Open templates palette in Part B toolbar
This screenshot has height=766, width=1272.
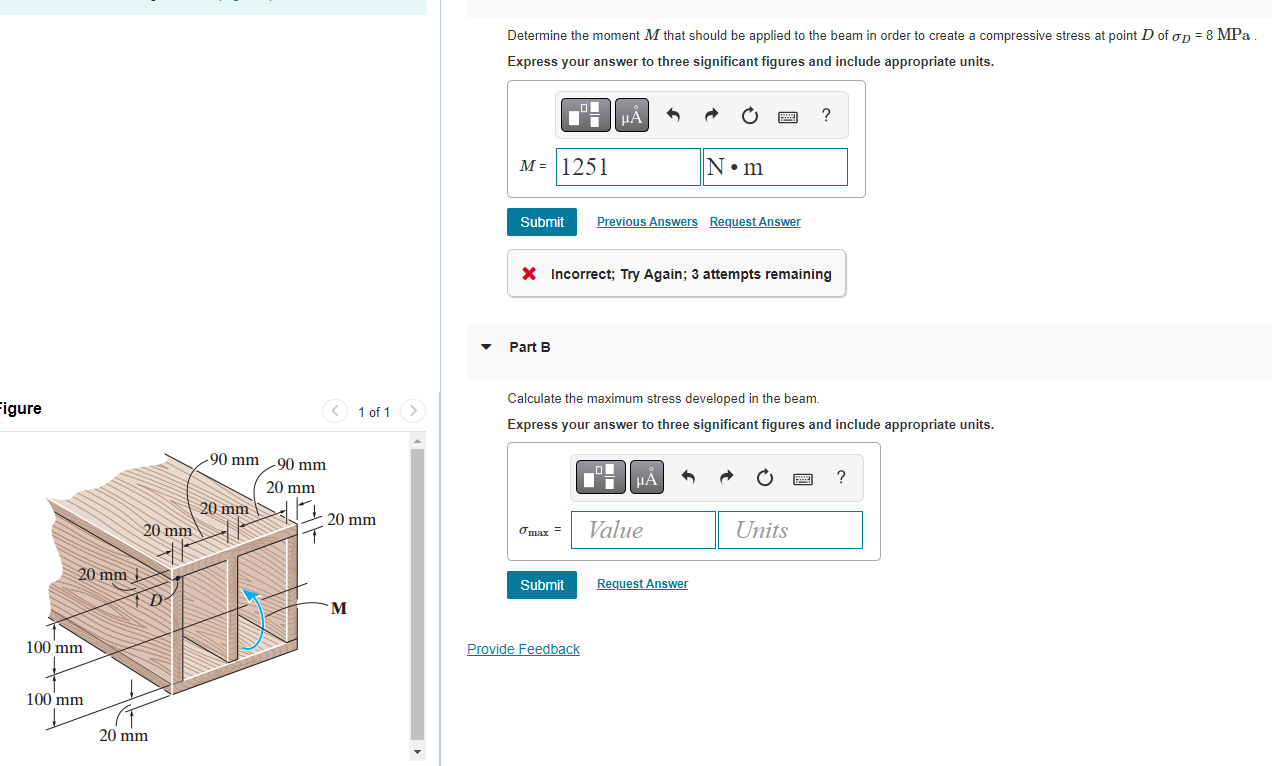click(x=601, y=478)
